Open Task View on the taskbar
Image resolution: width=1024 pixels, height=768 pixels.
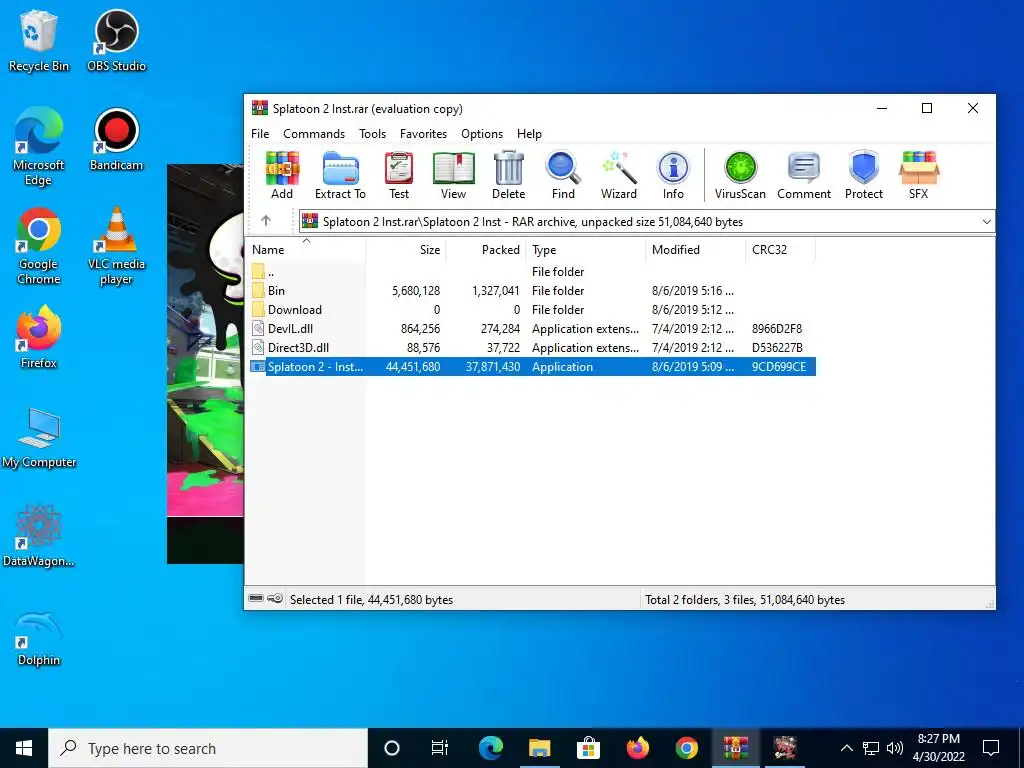click(440, 748)
